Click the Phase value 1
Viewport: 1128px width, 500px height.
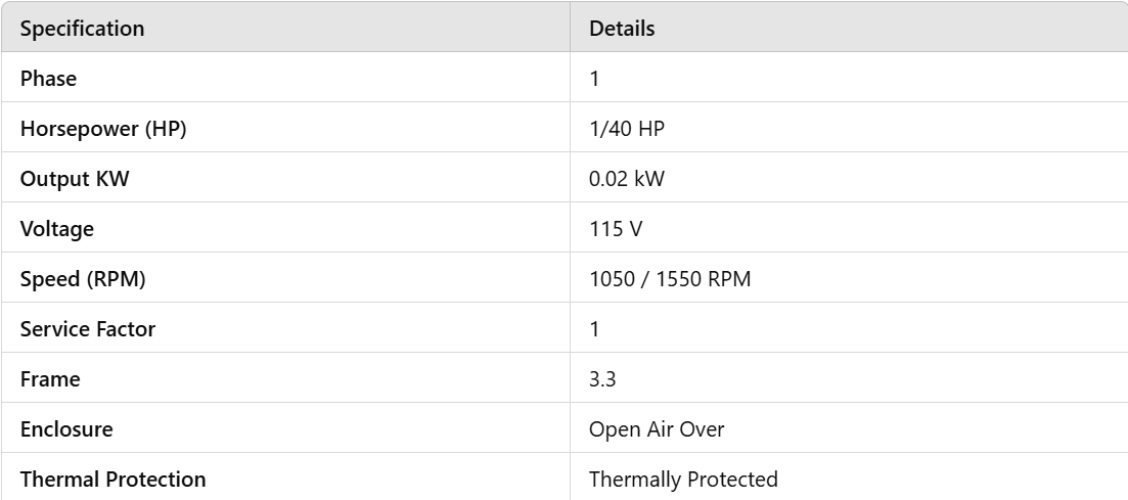(x=595, y=79)
